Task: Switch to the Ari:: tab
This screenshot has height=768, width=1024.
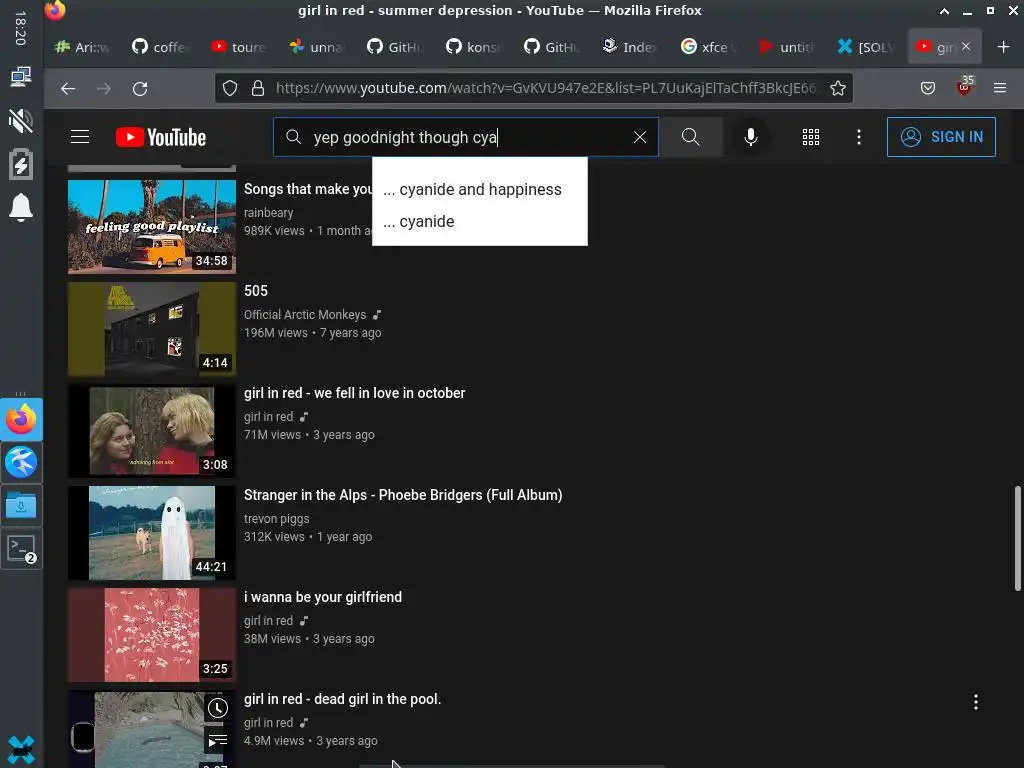Action: pos(83,46)
